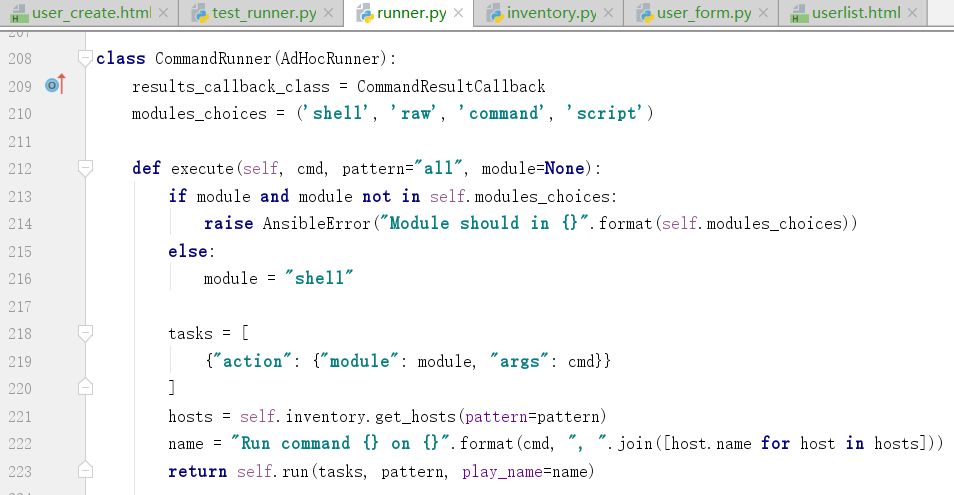Click the raise keyword on line 214
Image resolution: width=954 pixels, height=495 pixels.
[229, 224]
